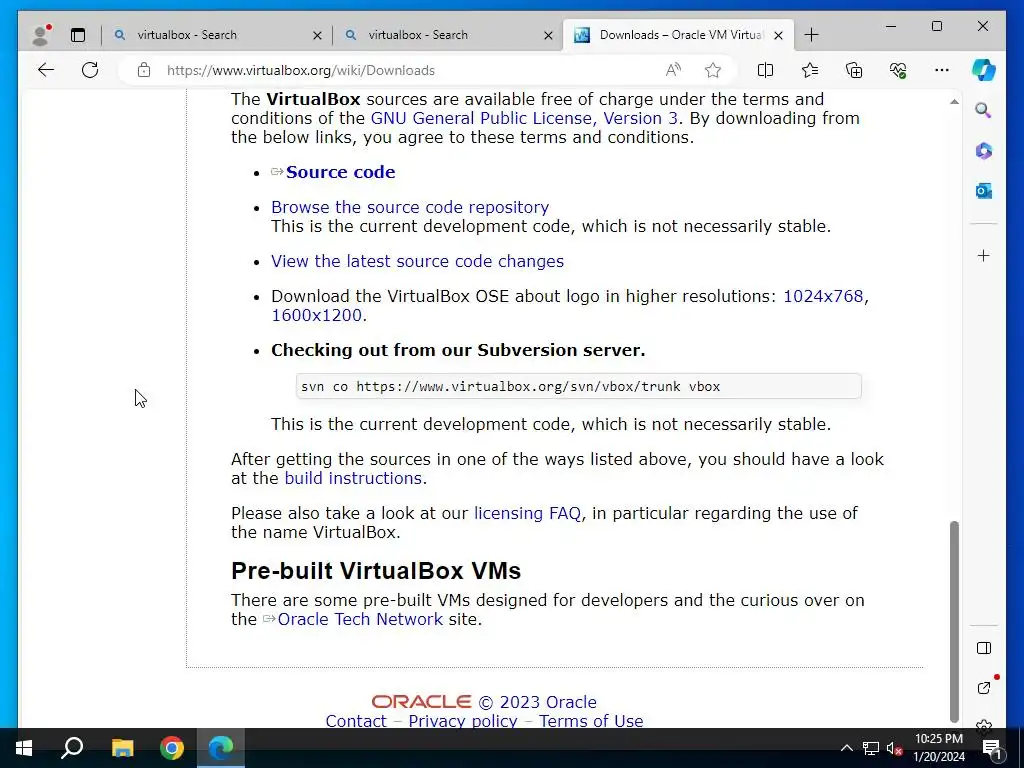Click the page scrollbar up arrow
Viewport: 1024px width, 768px height.
click(x=954, y=102)
